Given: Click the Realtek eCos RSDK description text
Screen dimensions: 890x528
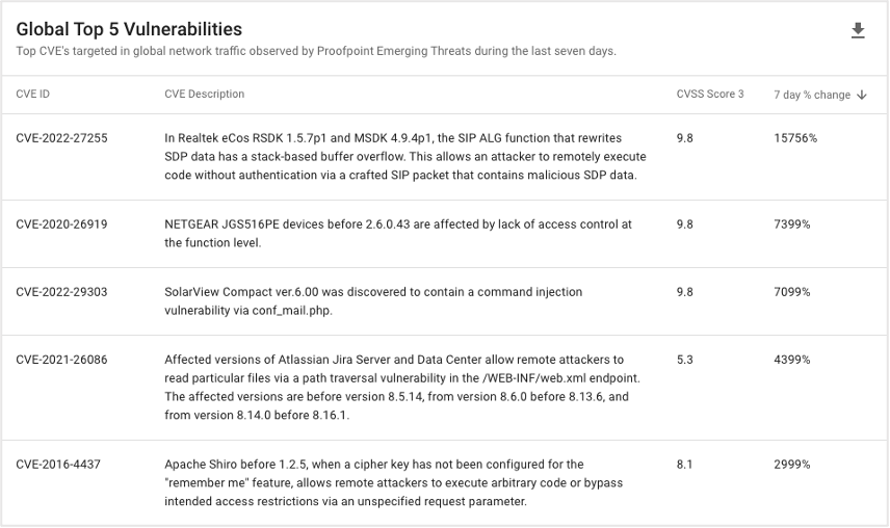Looking at the screenshot, I should point(405,157).
